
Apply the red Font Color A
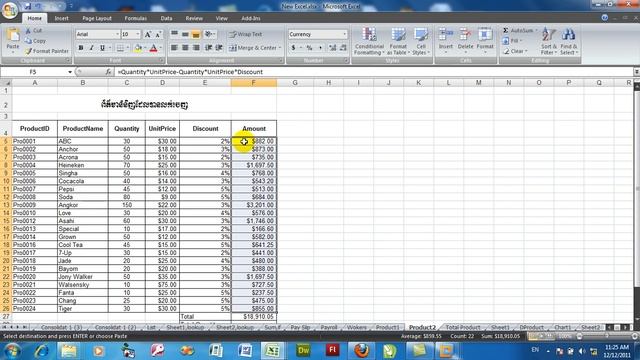(153, 48)
